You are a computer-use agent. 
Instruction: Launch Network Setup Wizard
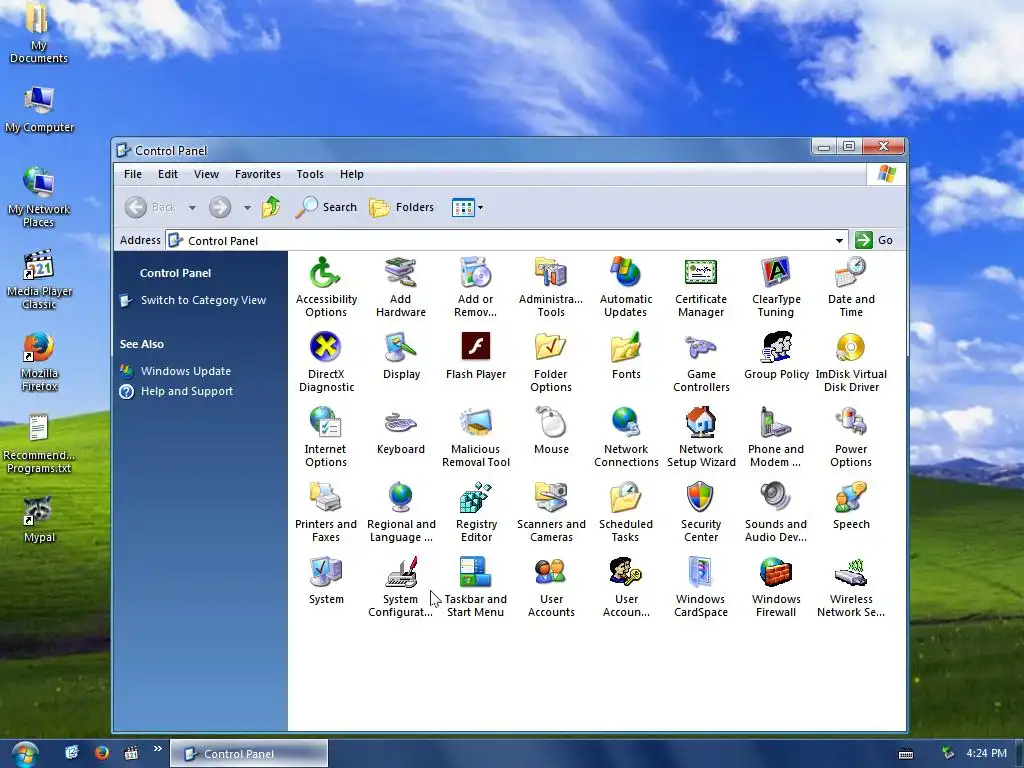(701, 437)
